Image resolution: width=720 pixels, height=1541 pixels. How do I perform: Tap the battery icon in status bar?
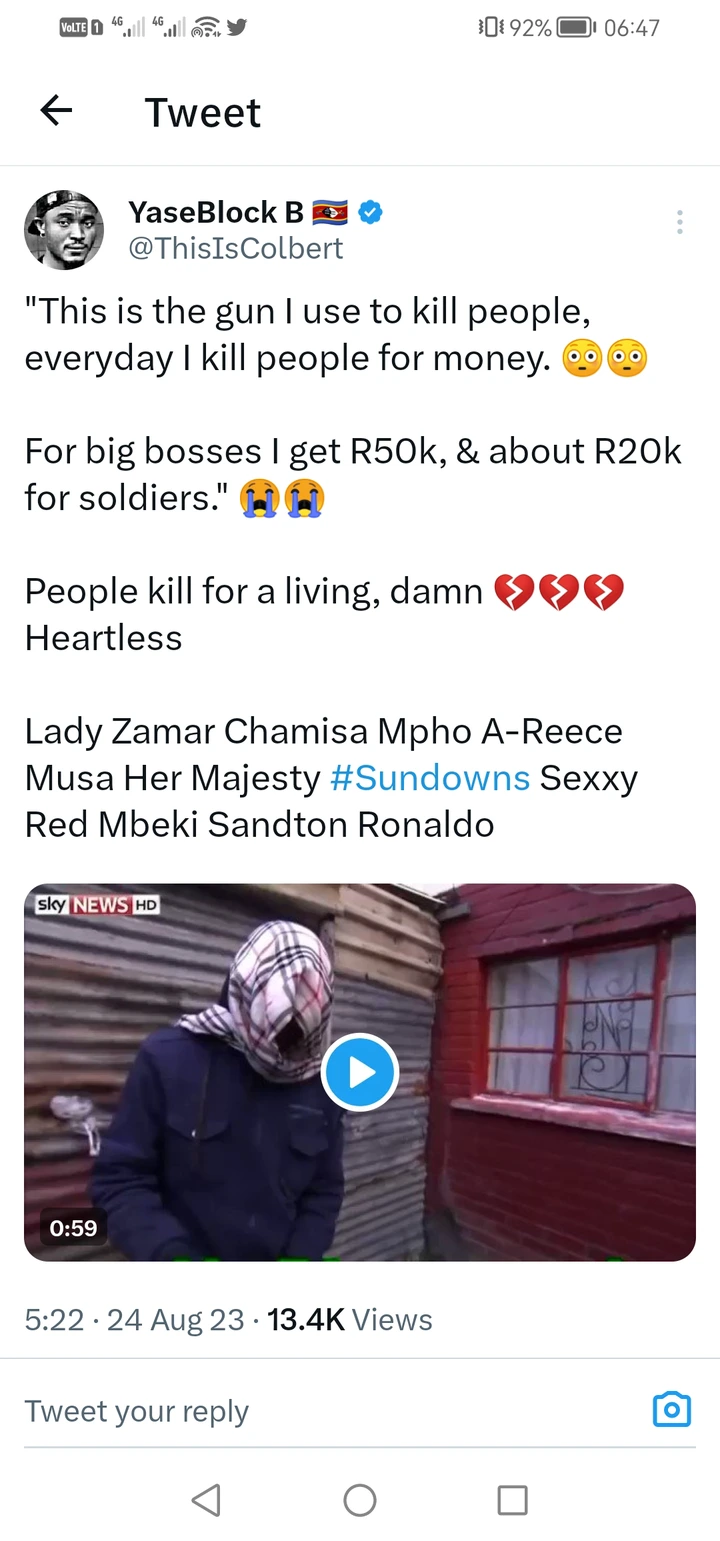pos(575,28)
